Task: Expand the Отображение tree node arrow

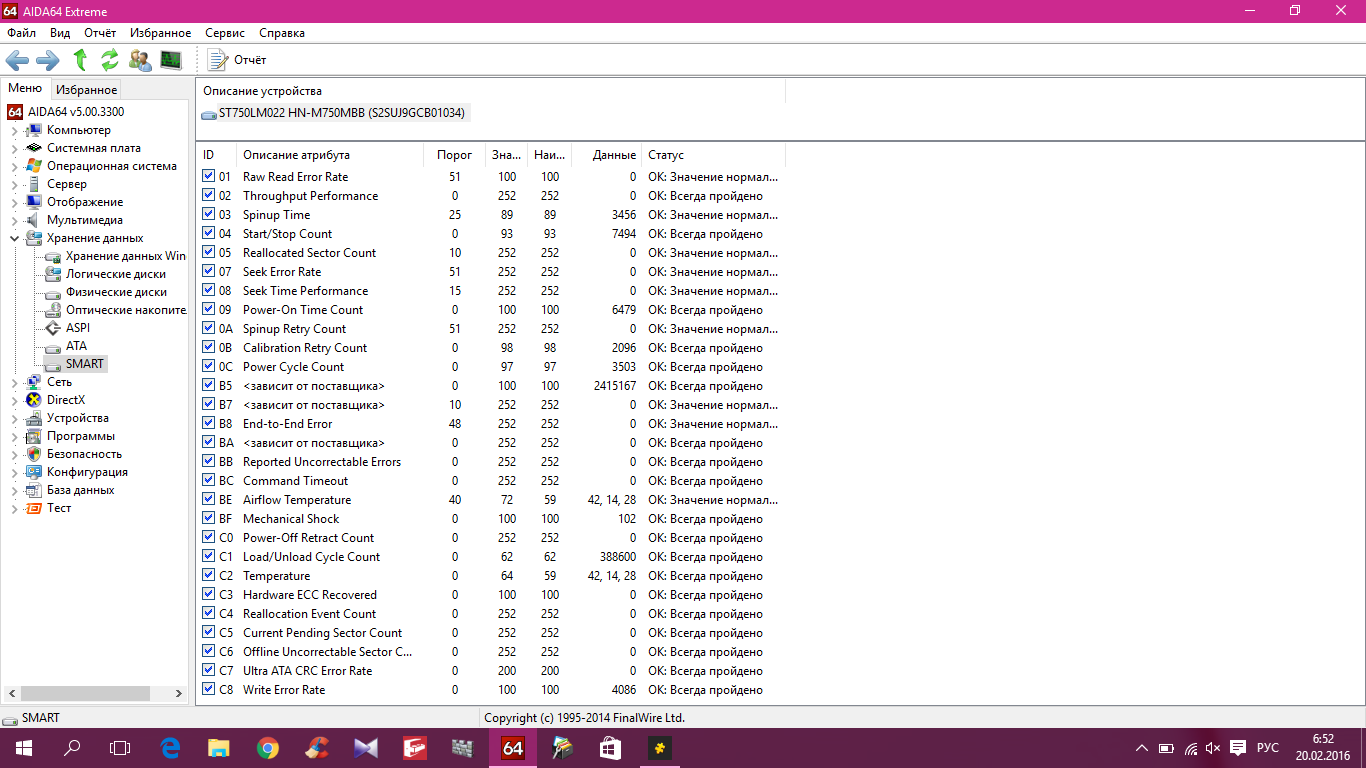Action: 14,202
